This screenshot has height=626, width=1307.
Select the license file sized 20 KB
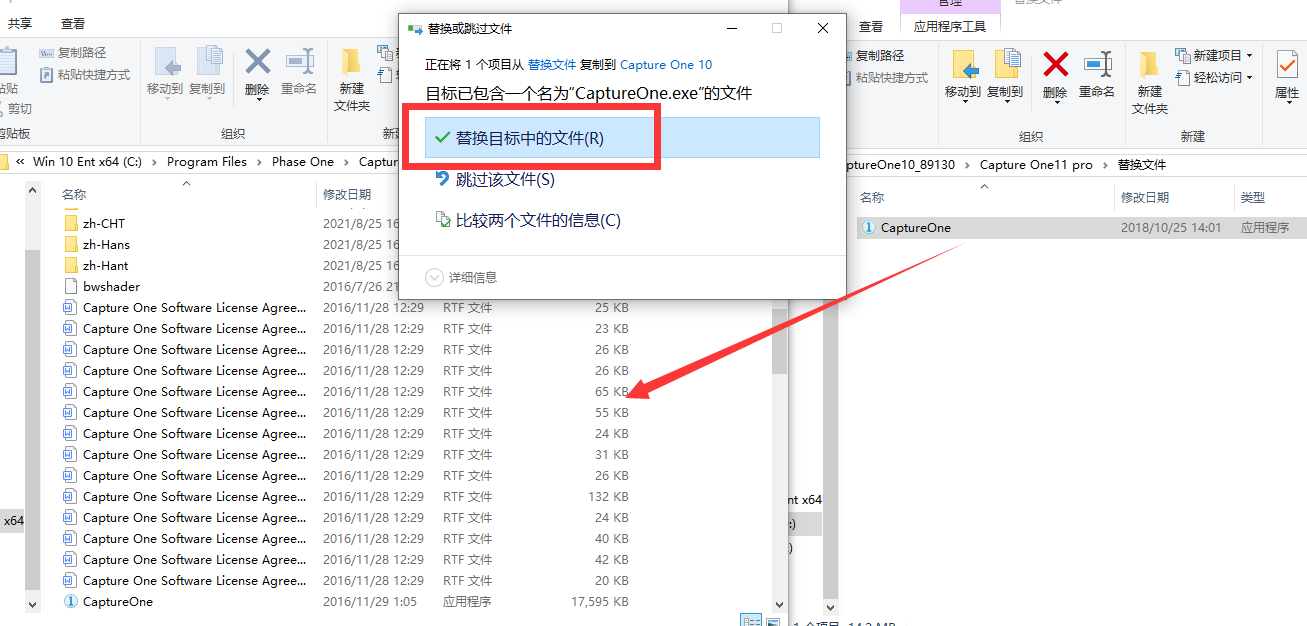(x=345, y=580)
